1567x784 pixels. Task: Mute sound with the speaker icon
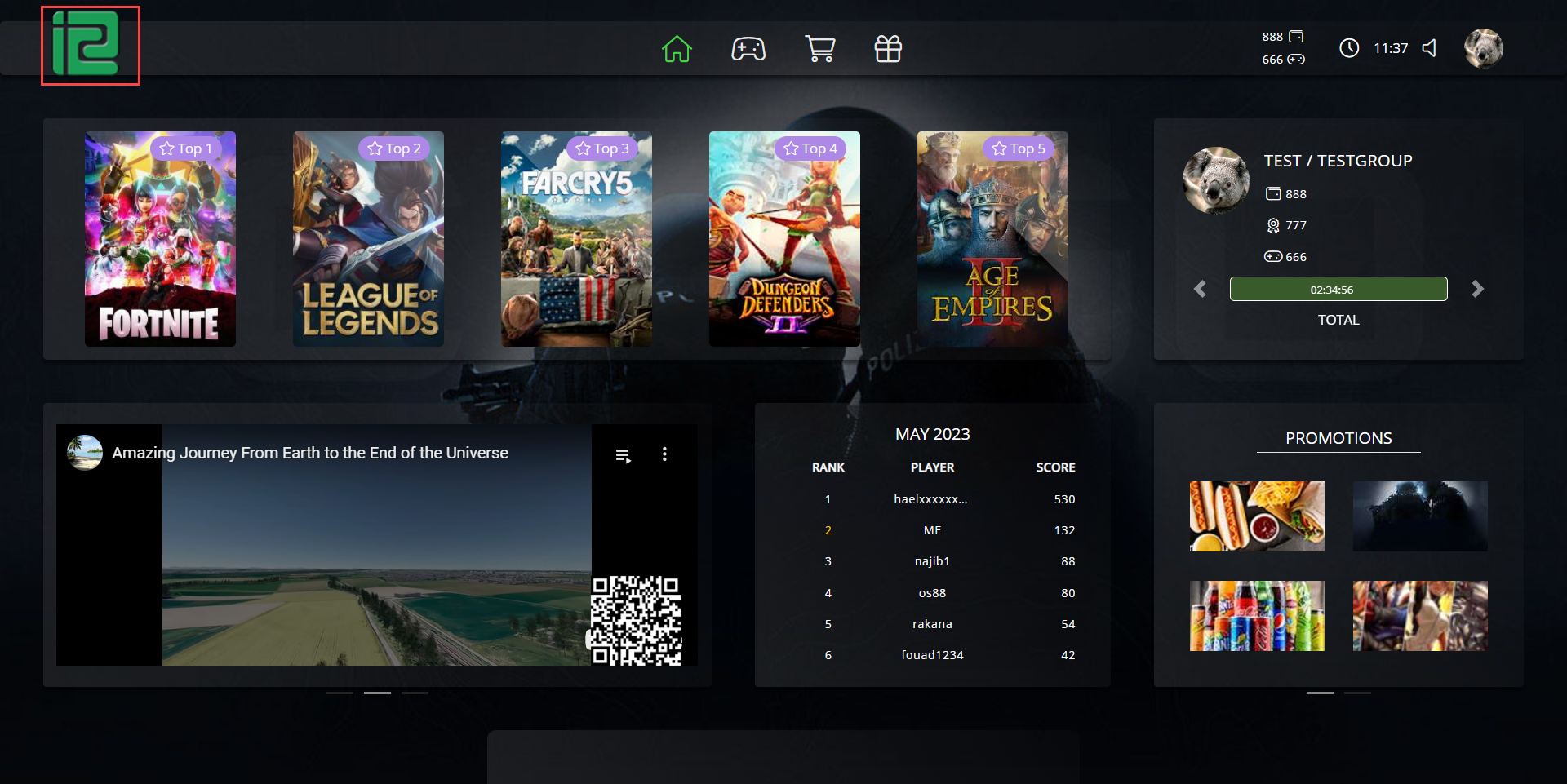pyautogui.click(x=1429, y=48)
